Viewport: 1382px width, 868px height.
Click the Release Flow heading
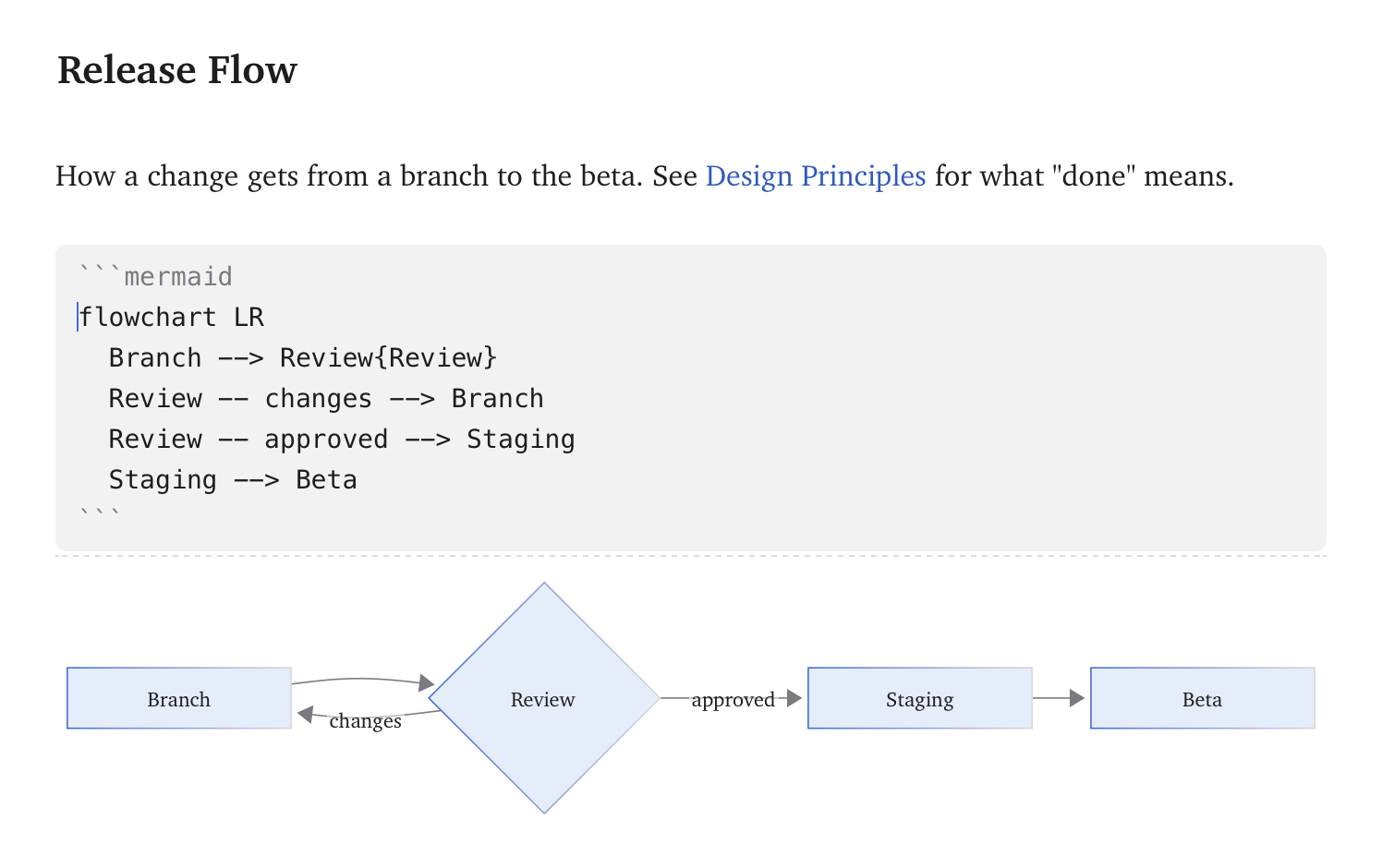(x=177, y=70)
